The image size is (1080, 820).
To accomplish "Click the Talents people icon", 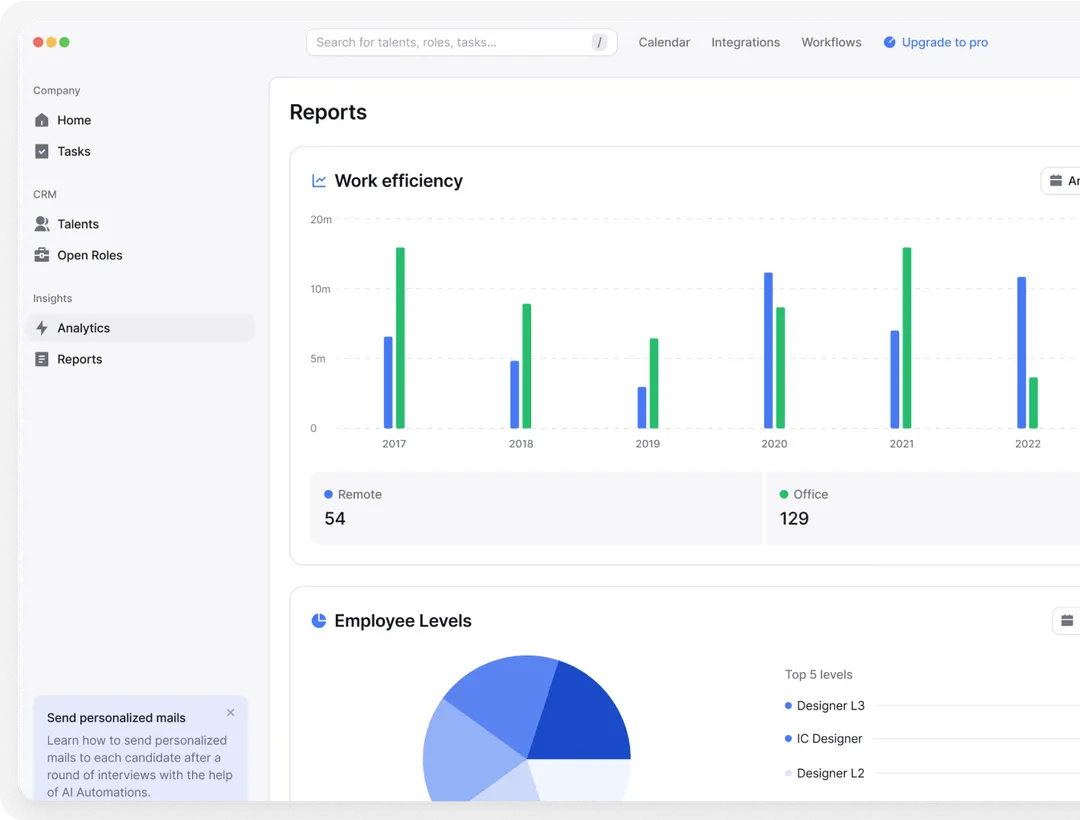I will [41, 224].
